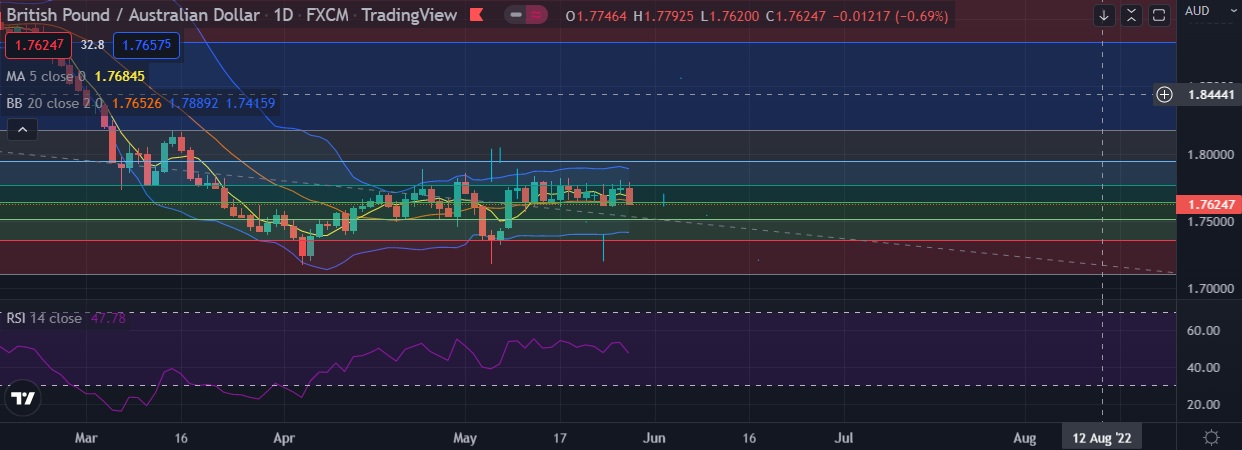
Task: Click the RSI value 47.78
Action: point(108,318)
